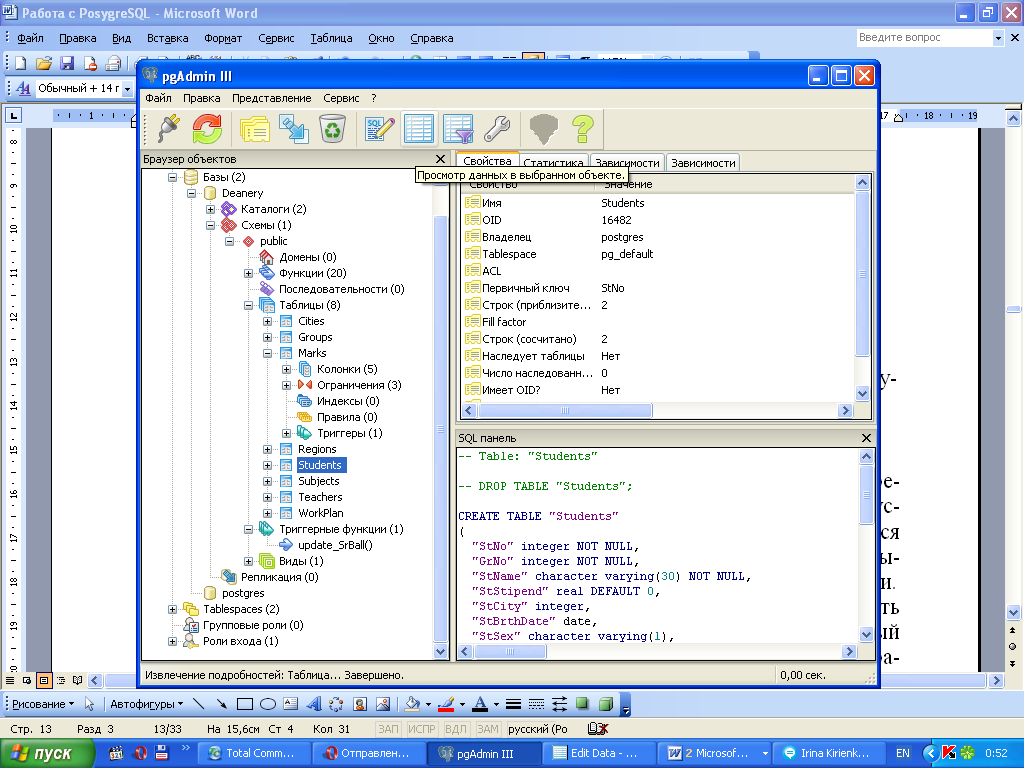Select the Arrow drawing tool
Viewport: 1024px width, 768px height.
(221, 704)
